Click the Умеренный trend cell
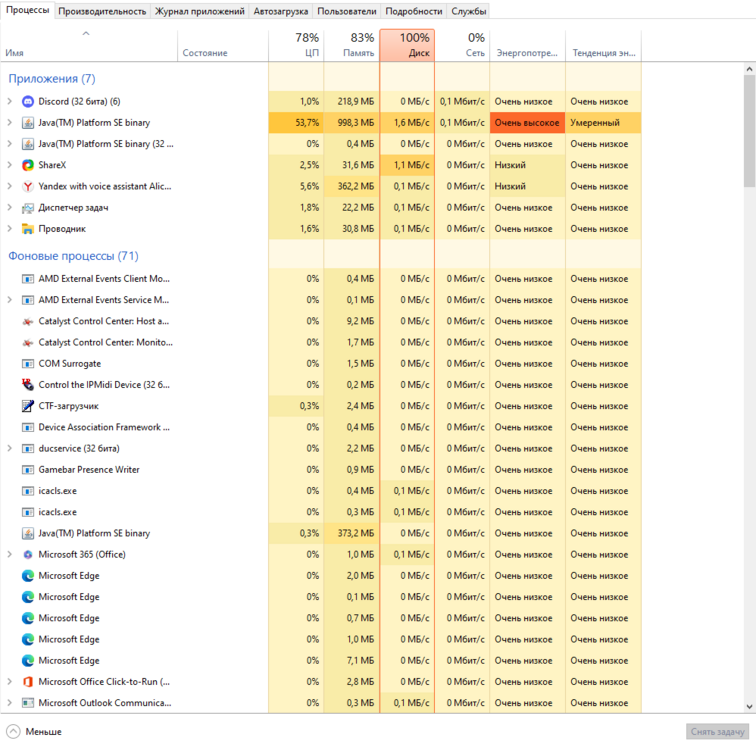 click(604, 123)
